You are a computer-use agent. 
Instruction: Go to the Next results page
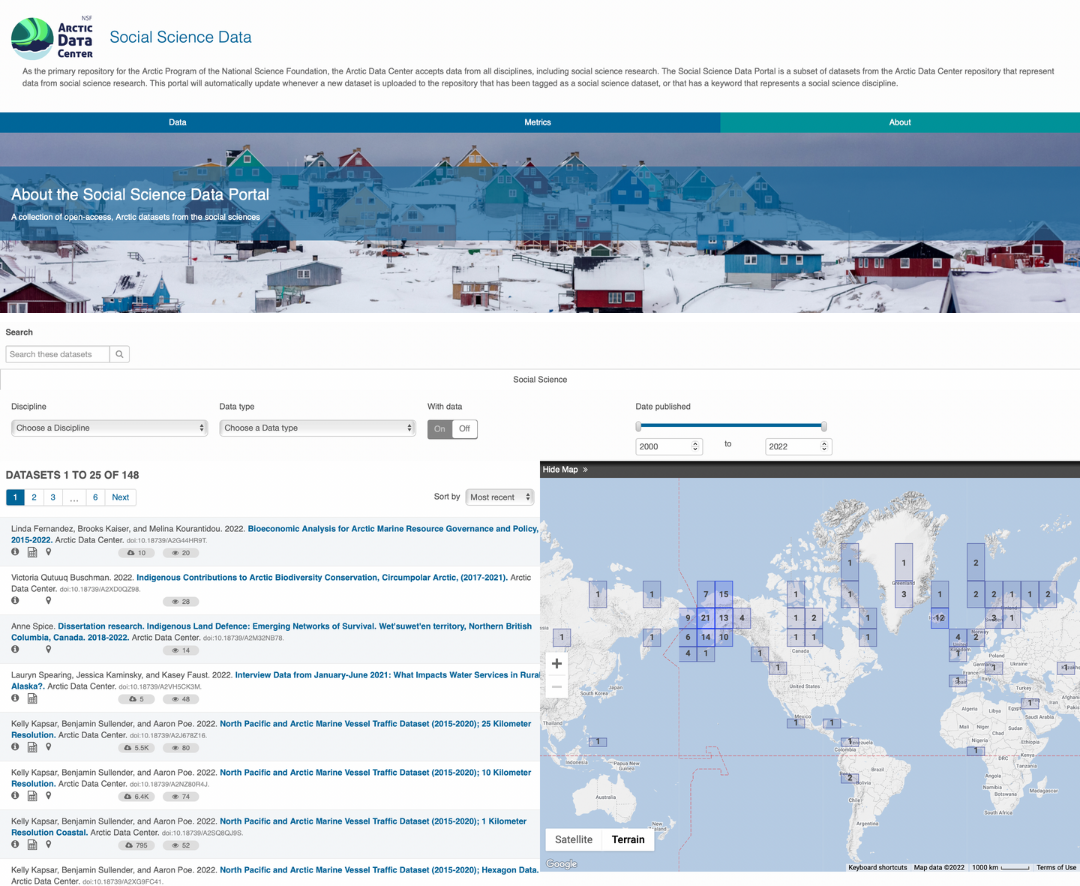coord(120,497)
